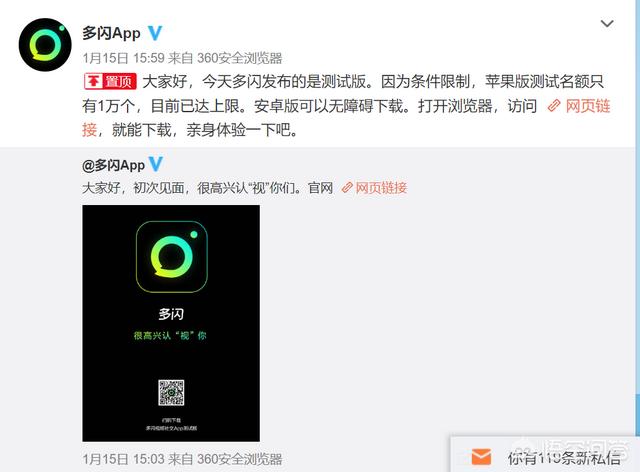
Task: Open the 多闪App profile avatar
Action: pyautogui.click(x=45, y=45)
